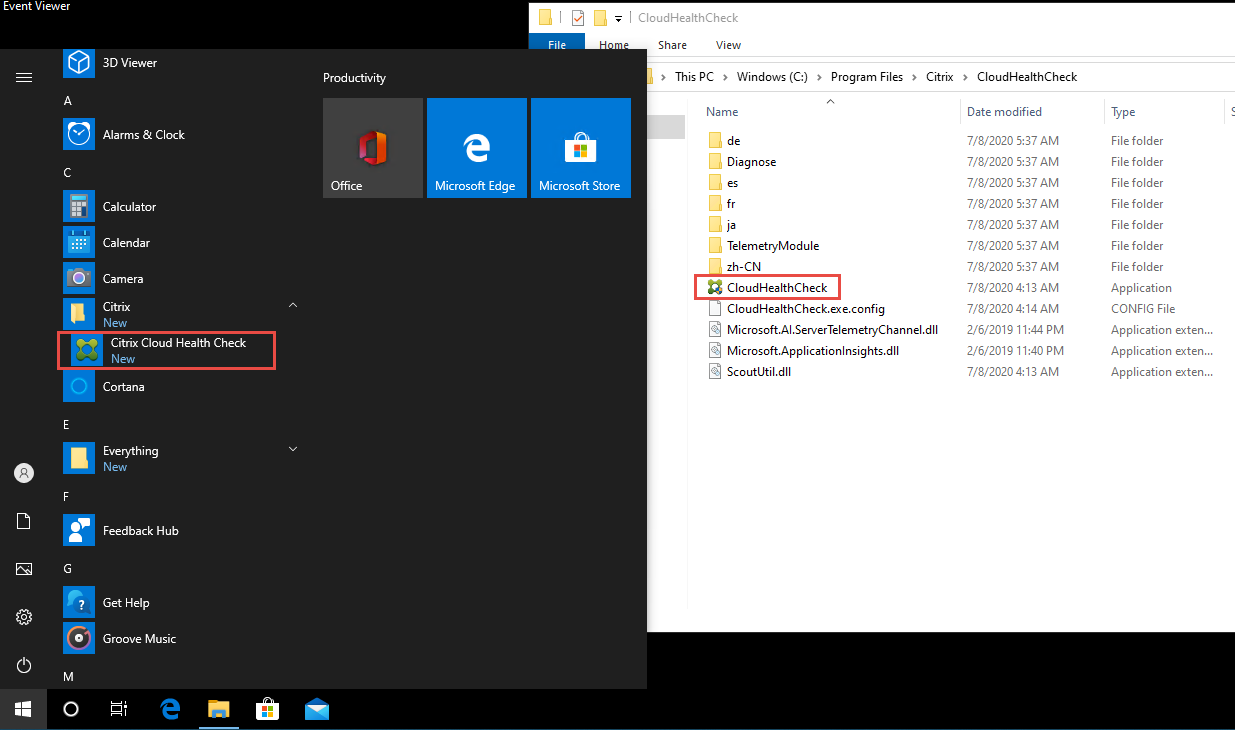Sort files by Date modified column
The image size is (1235, 730).
pyautogui.click(x=1003, y=112)
